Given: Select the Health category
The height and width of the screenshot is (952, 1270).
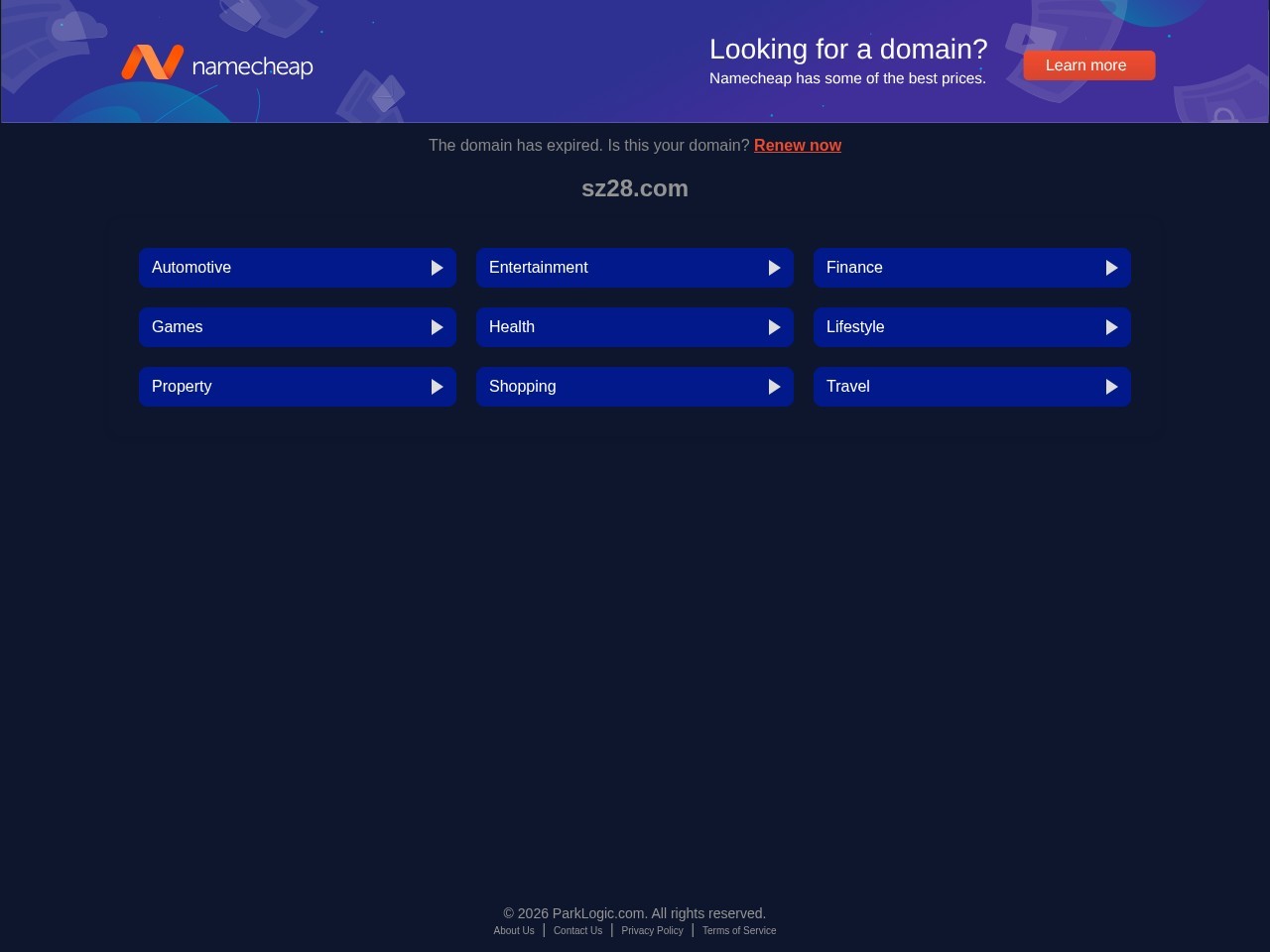Looking at the screenshot, I should coord(635,327).
